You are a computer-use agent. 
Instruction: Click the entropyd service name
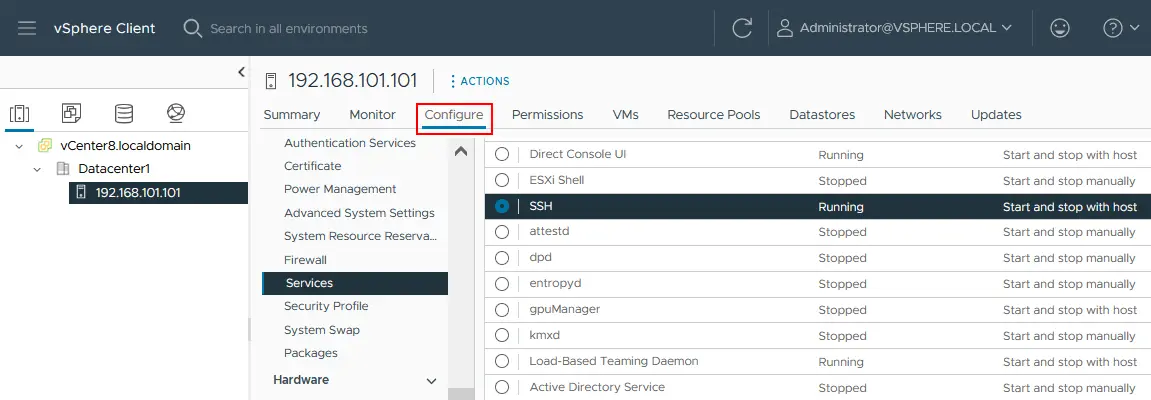point(555,283)
